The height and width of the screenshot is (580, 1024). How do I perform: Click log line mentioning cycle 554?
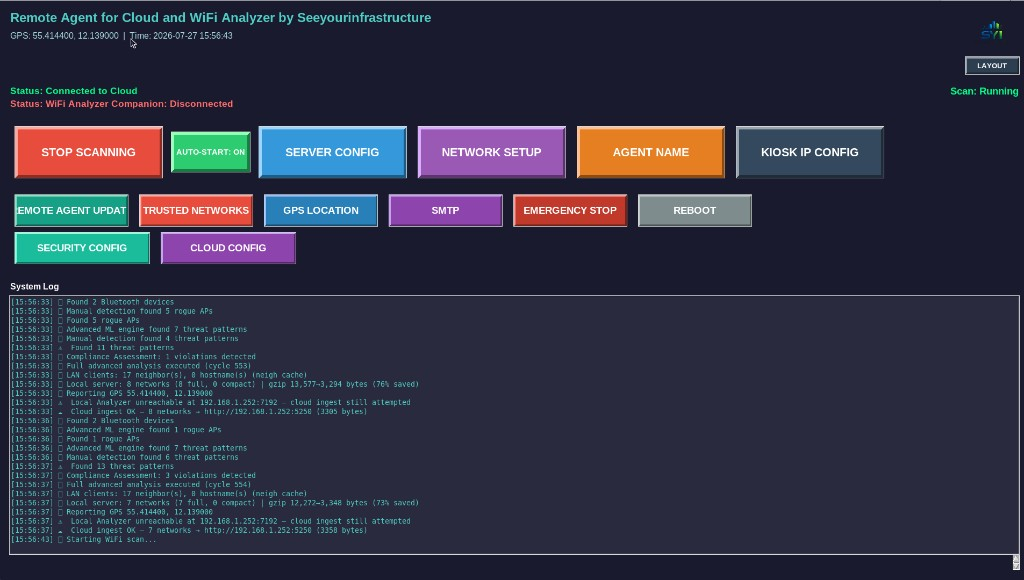131,485
